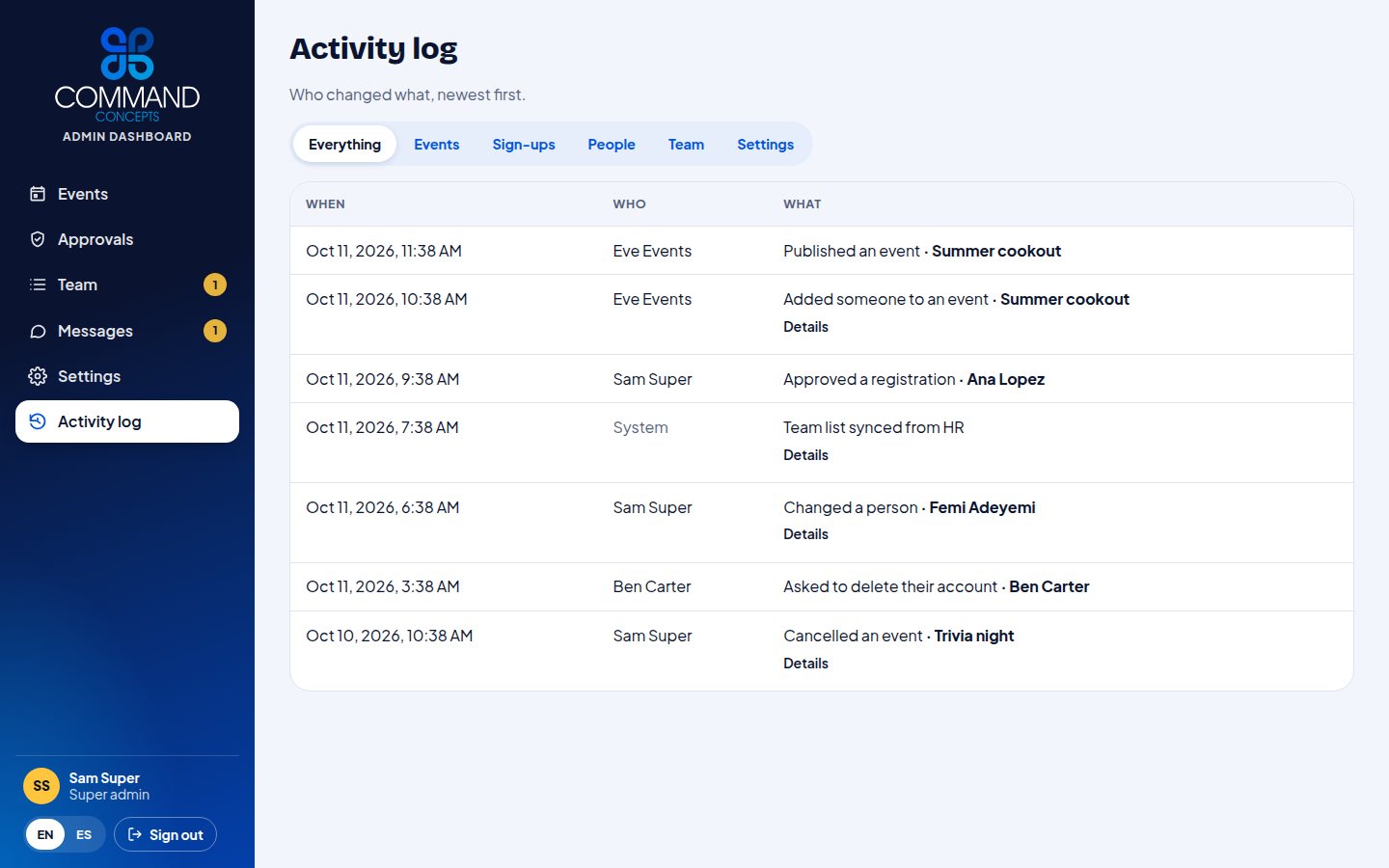Open the sidebar Events page
The image size is (1389, 868).
(x=127, y=194)
